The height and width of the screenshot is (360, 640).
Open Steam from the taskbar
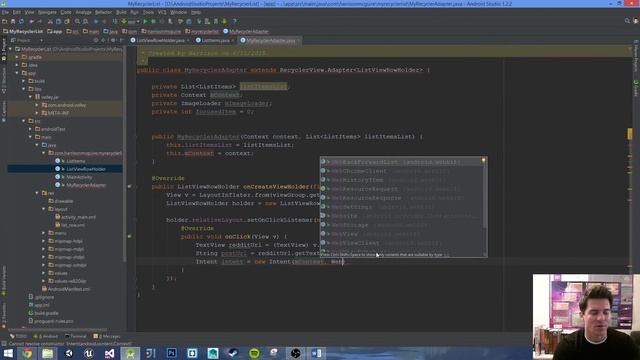(233, 353)
